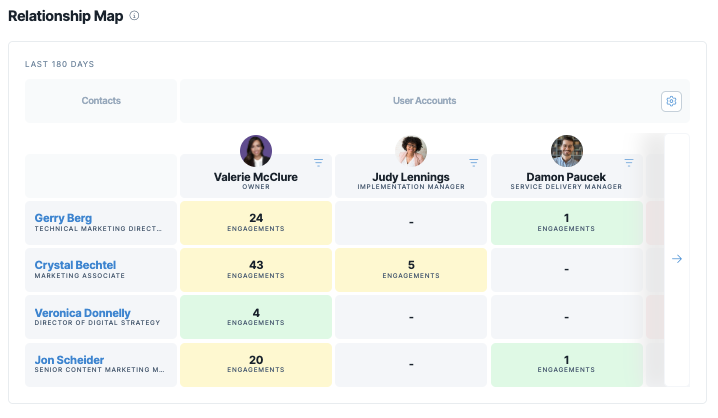Open Veronica Donnelly's contact link
The image size is (718, 418).
(x=82, y=313)
